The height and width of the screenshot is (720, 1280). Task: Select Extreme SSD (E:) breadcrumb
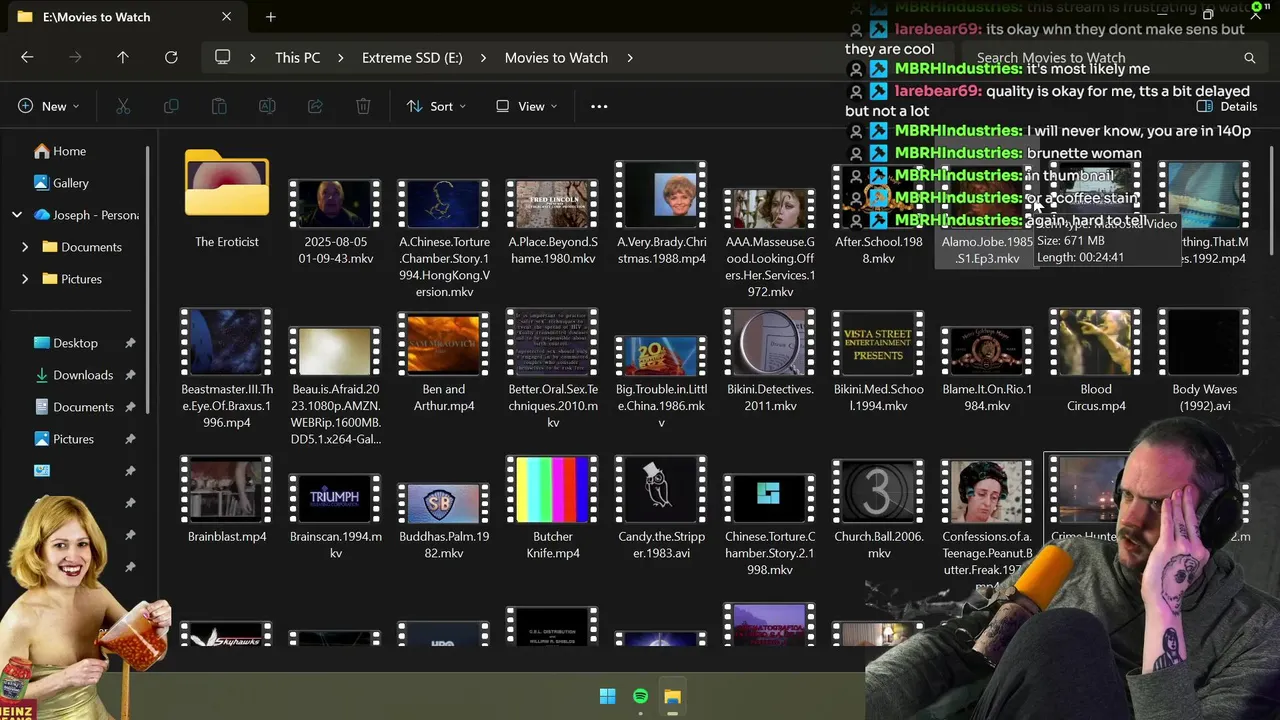(412, 58)
